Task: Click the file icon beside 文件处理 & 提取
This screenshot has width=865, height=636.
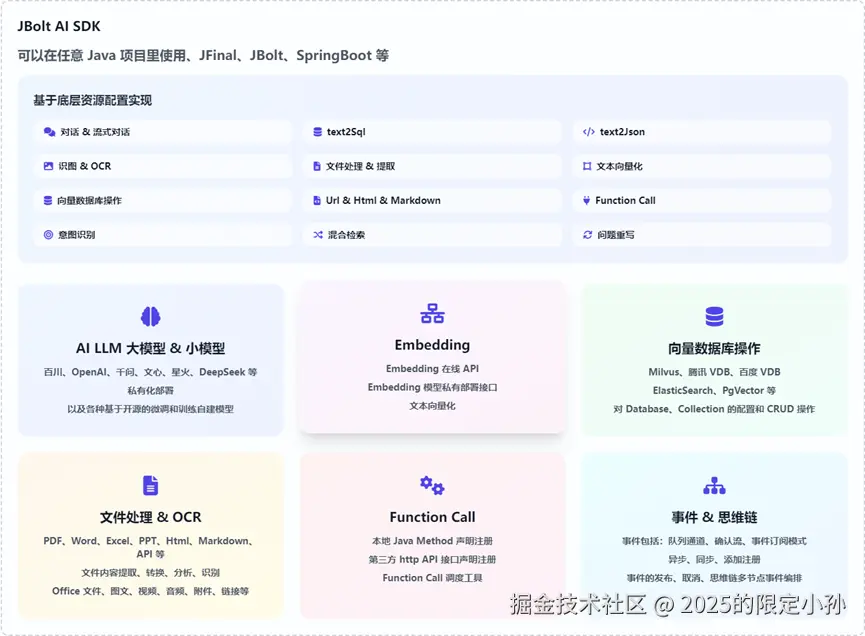Action: click(317, 166)
